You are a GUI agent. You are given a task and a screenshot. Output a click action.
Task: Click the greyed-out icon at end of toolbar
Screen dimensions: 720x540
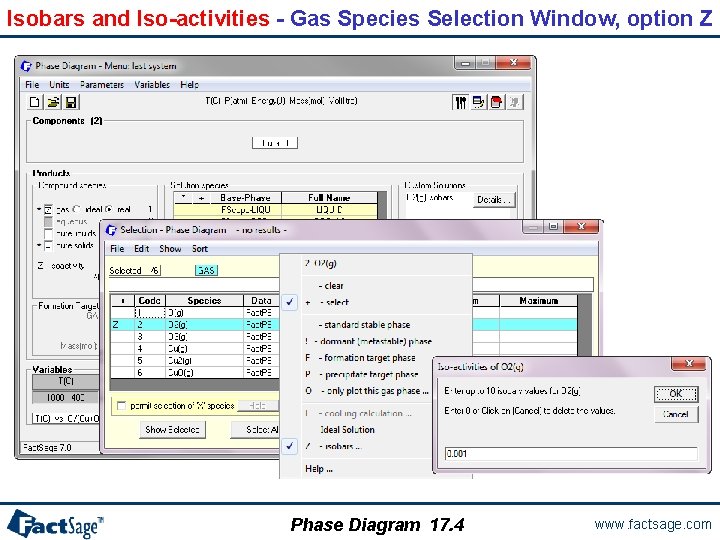[514, 102]
